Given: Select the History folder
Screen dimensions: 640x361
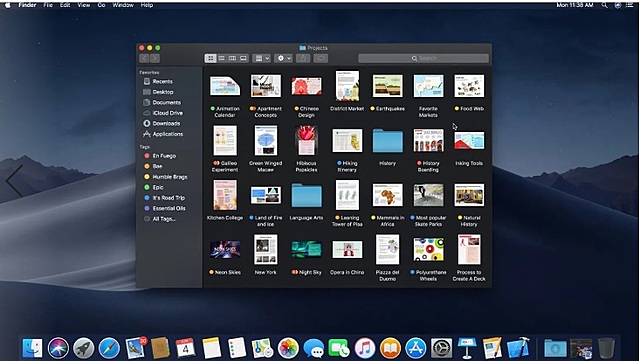Looking at the screenshot, I should tap(388, 141).
